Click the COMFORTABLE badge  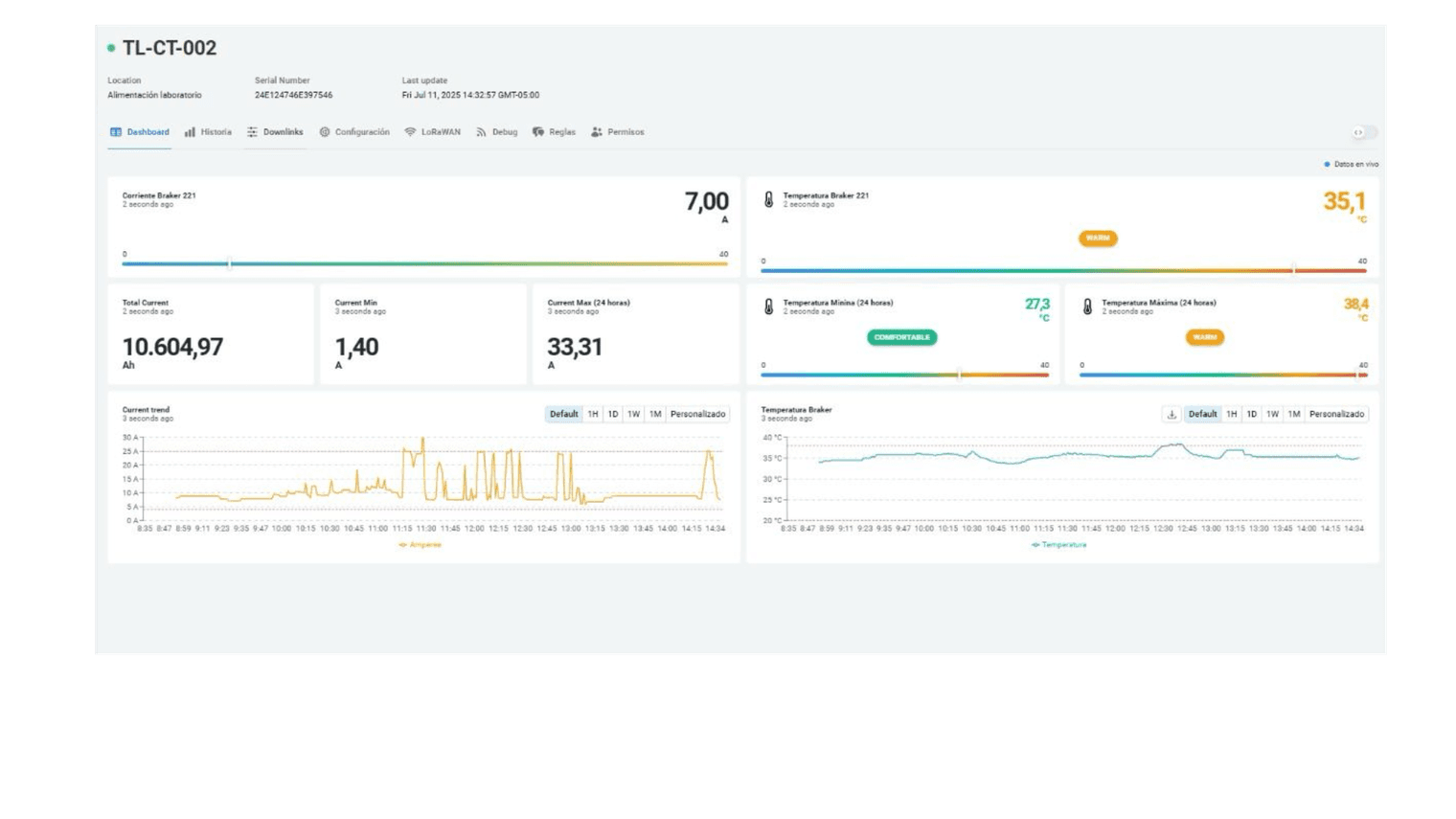click(901, 337)
